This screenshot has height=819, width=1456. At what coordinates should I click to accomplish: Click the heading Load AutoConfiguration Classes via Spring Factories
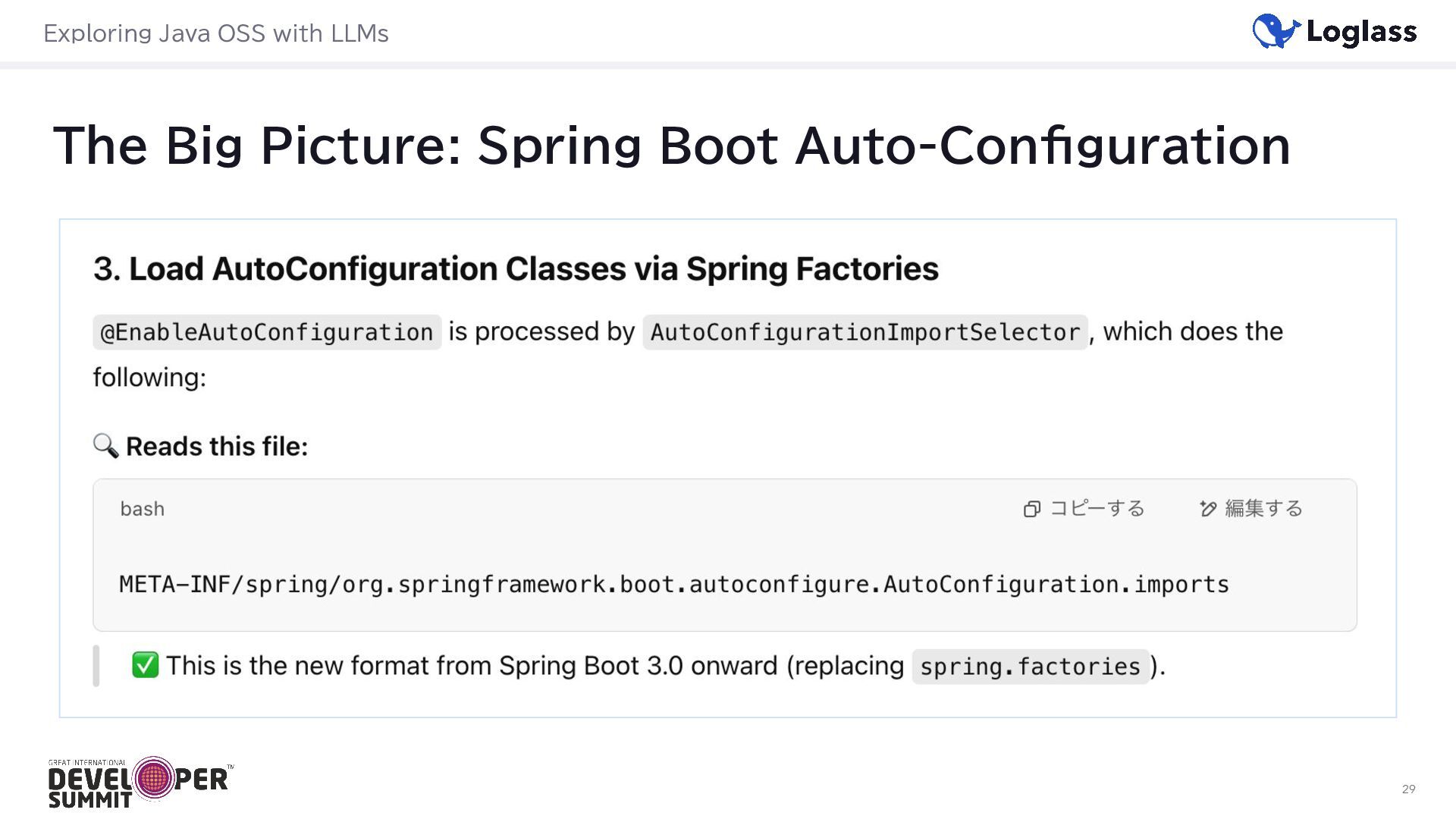(x=516, y=268)
